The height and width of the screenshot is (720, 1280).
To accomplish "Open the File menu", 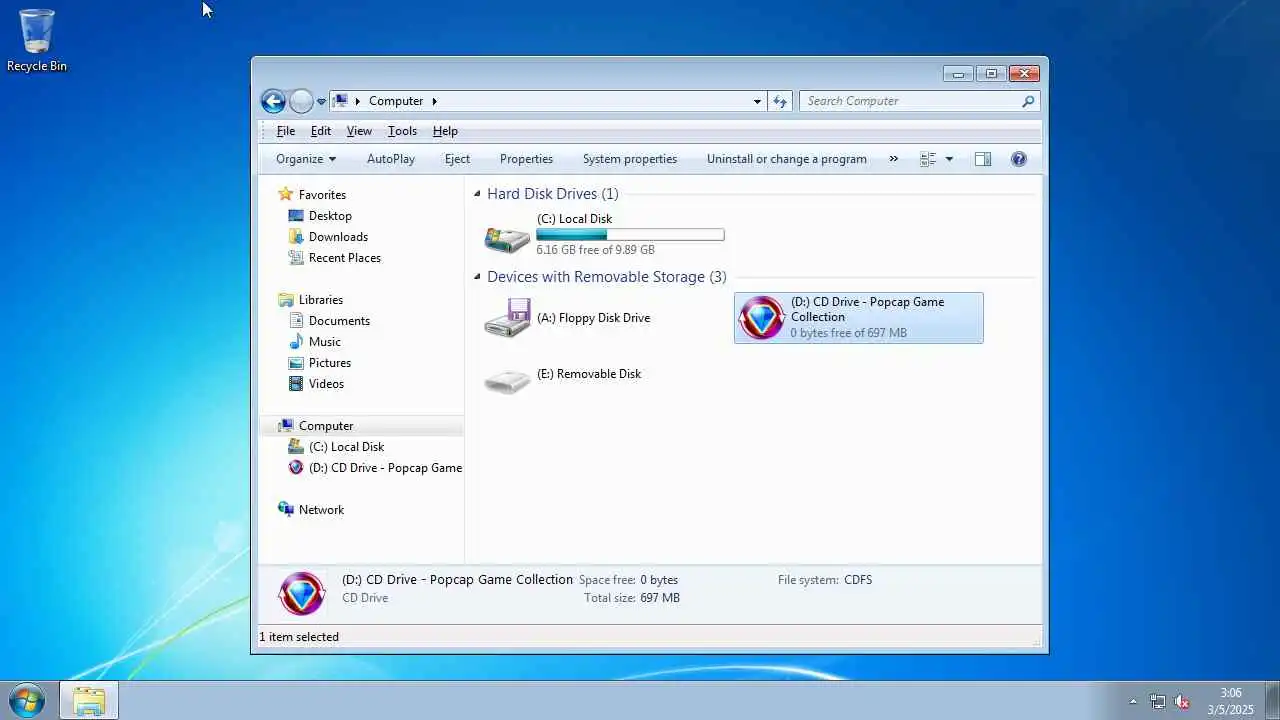I will tap(285, 131).
